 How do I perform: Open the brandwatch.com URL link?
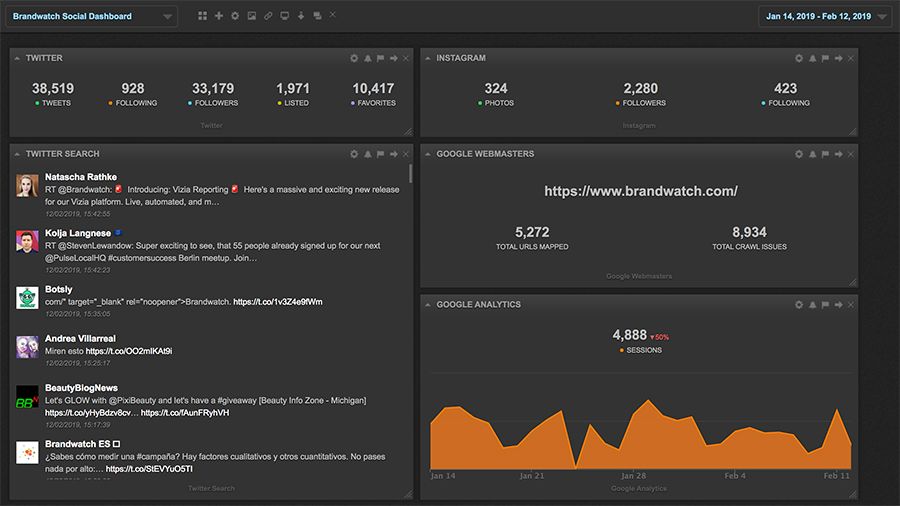pos(641,191)
